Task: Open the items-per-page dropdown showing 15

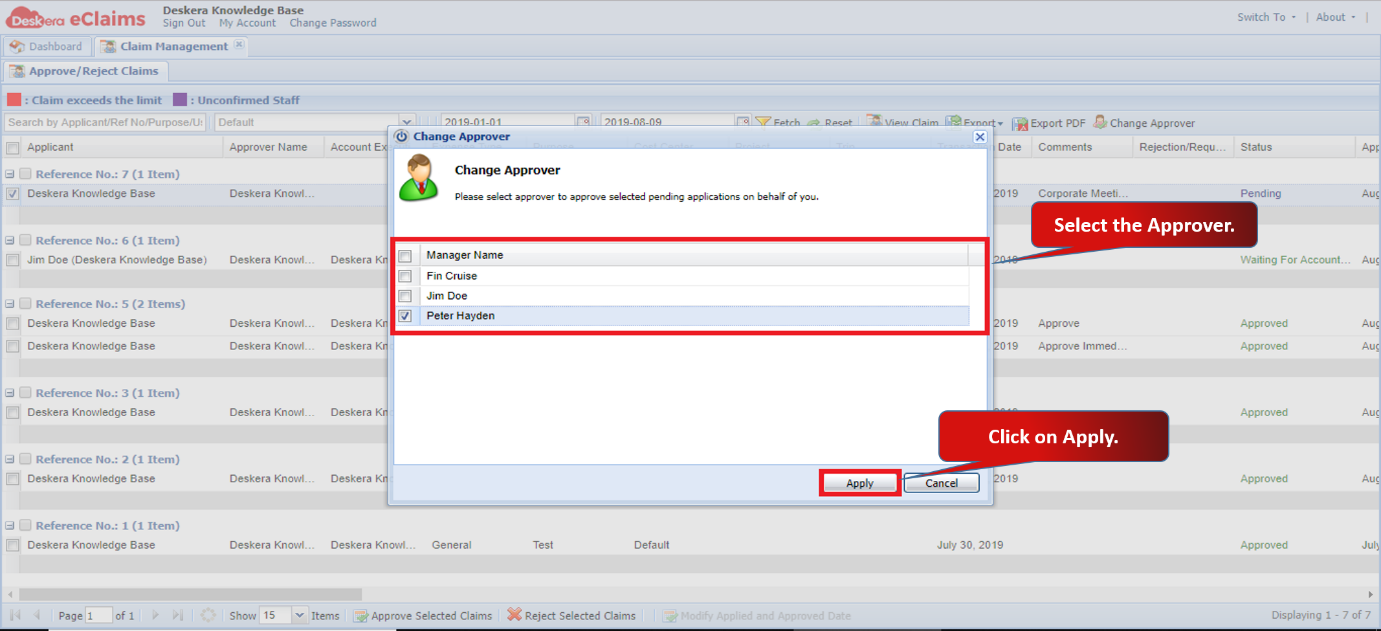Action: coord(299,615)
